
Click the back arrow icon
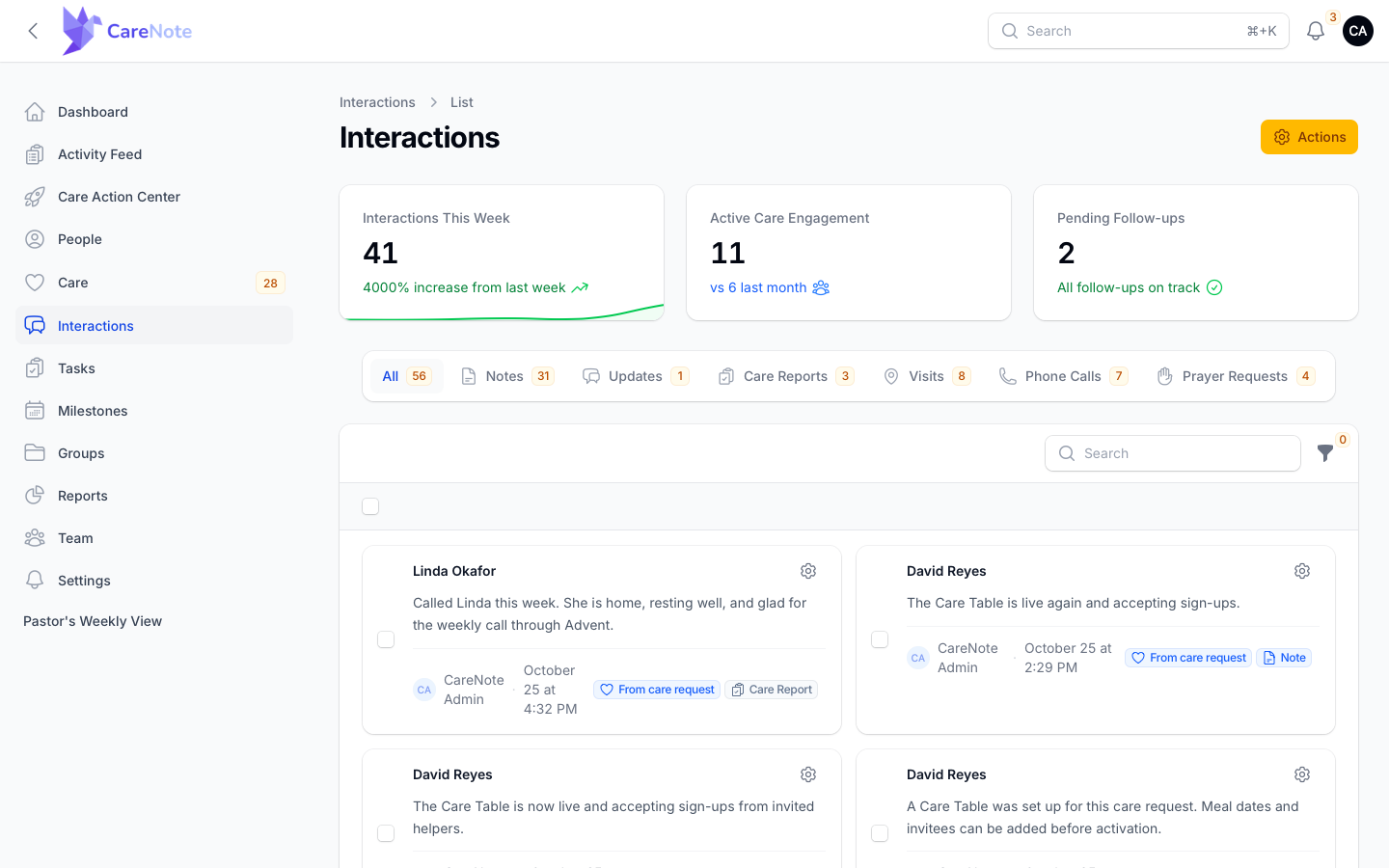[x=33, y=31]
